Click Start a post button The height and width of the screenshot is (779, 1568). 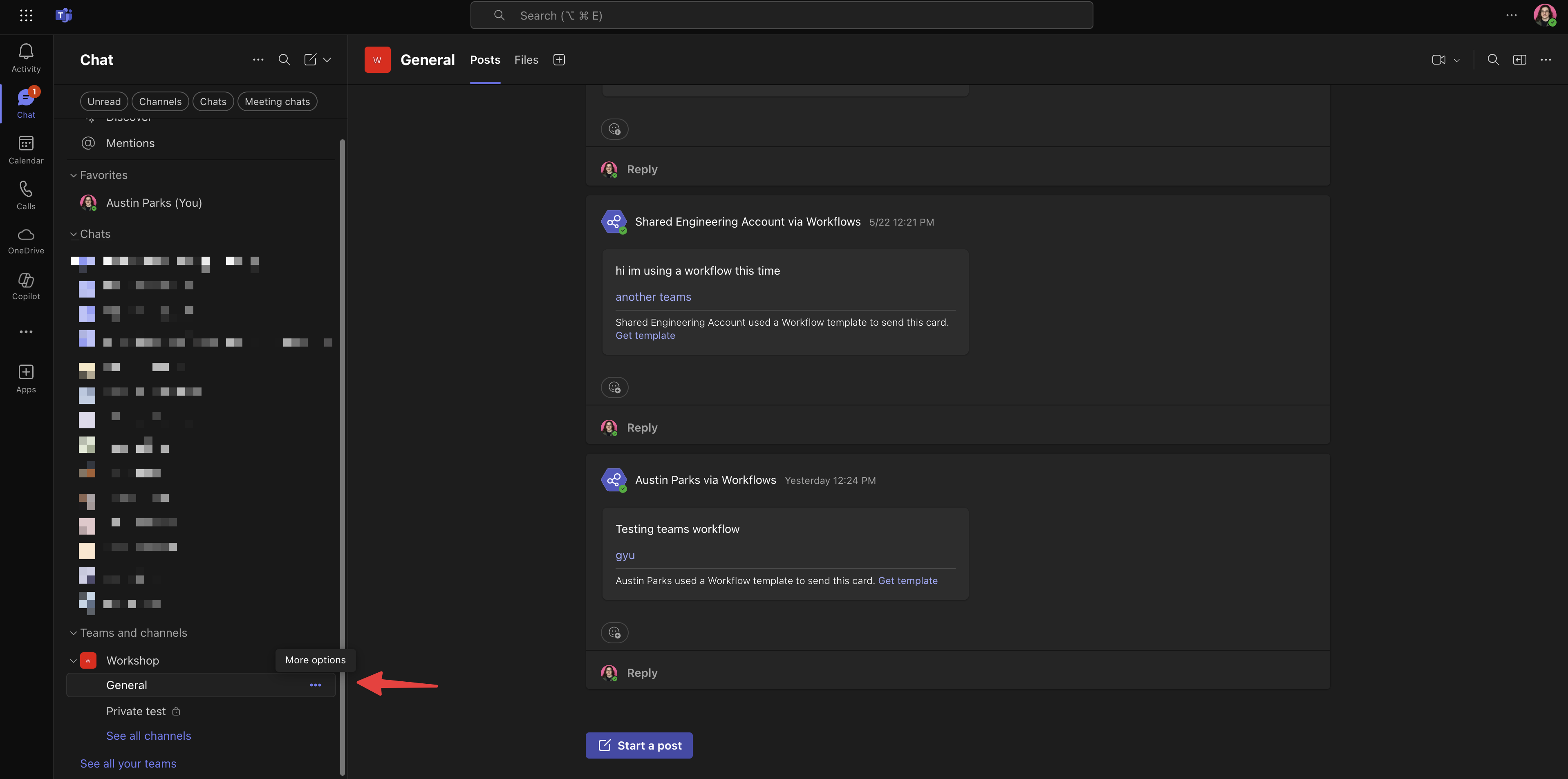[x=638, y=745]
